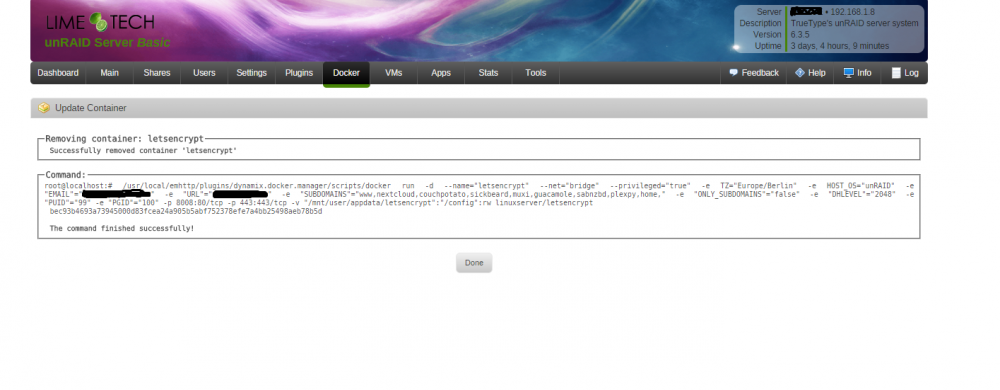Image resolution: width=1000 pixels, height=390 pixels.
Task: Click 'unRAID Server Basic' title text
Action: 107,43
